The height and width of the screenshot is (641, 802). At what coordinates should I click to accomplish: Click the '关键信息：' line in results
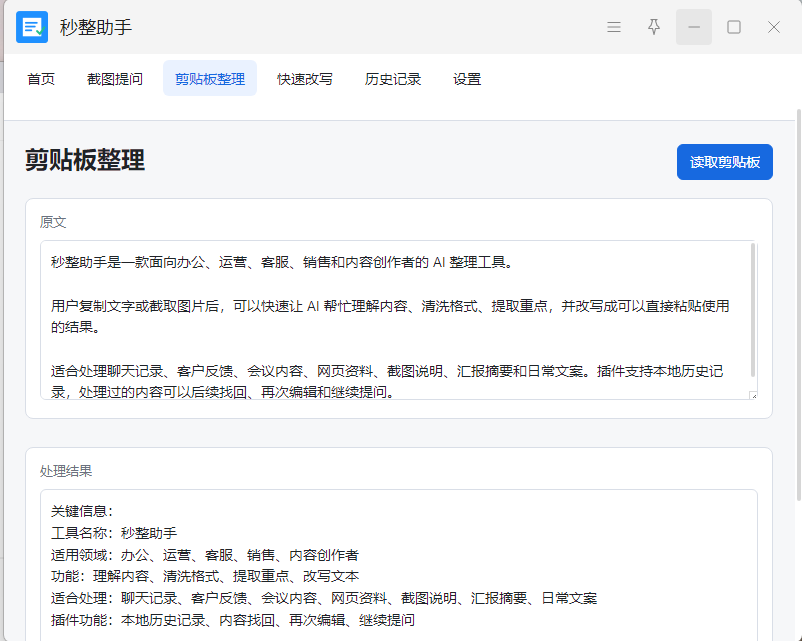tap(82, 511)
